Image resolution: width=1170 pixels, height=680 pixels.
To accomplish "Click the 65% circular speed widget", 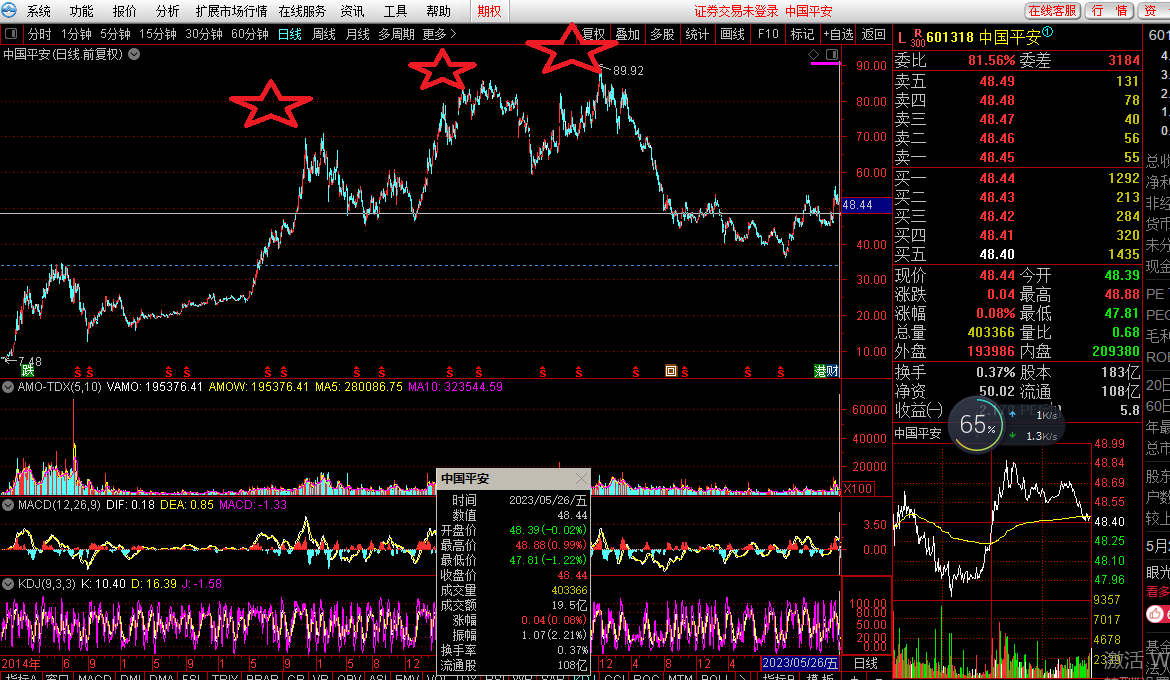I will pos(977,425).
